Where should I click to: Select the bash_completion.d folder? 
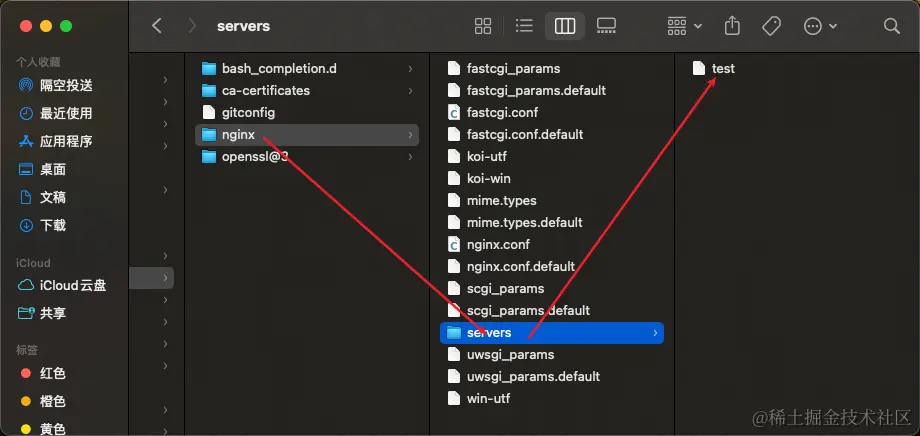[x=307, y=69]
